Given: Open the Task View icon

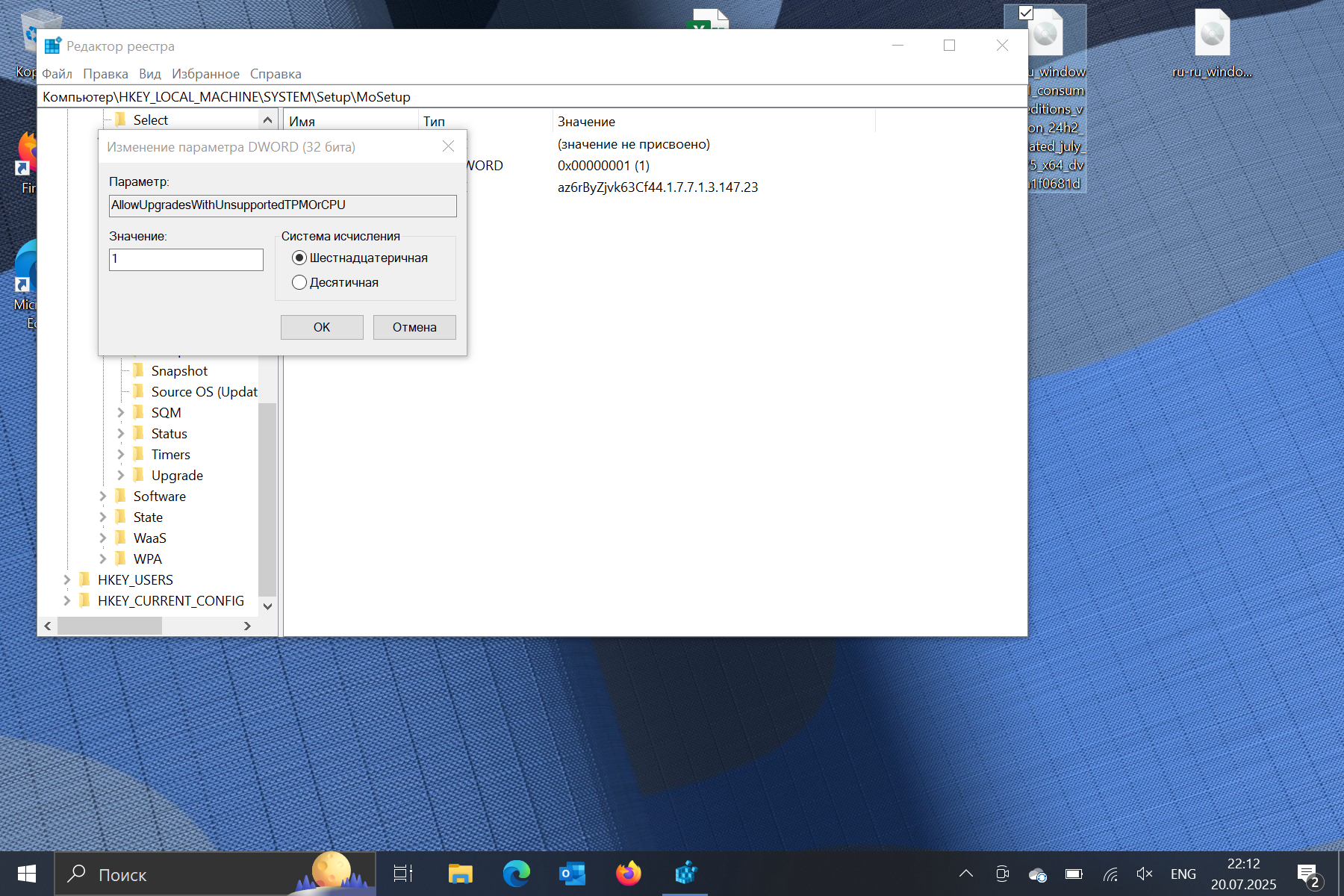Looking at the screenshot, I should (x=403, y=874).
